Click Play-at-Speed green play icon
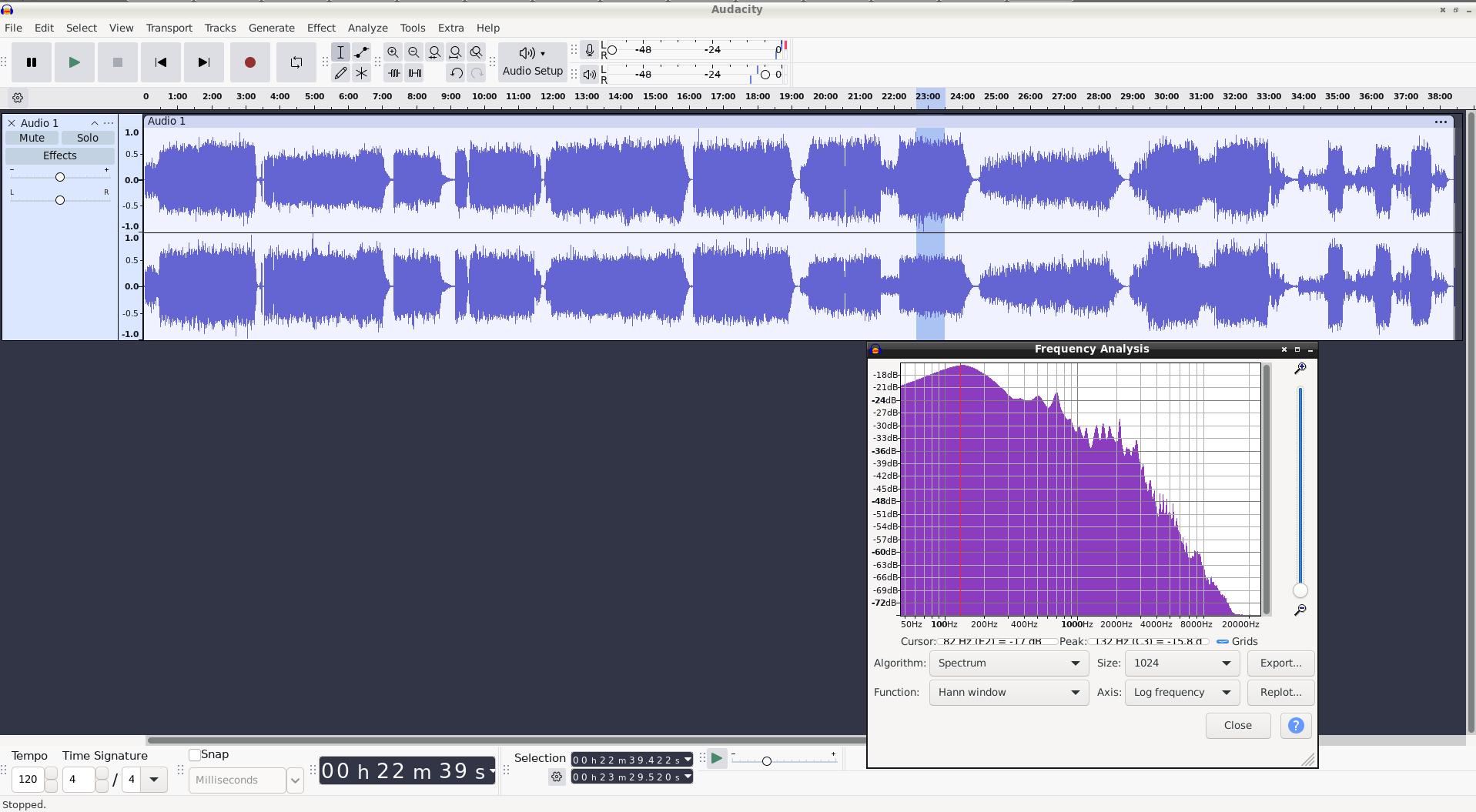This screenshot has width=1476, height=812. [x=717, y=758]
